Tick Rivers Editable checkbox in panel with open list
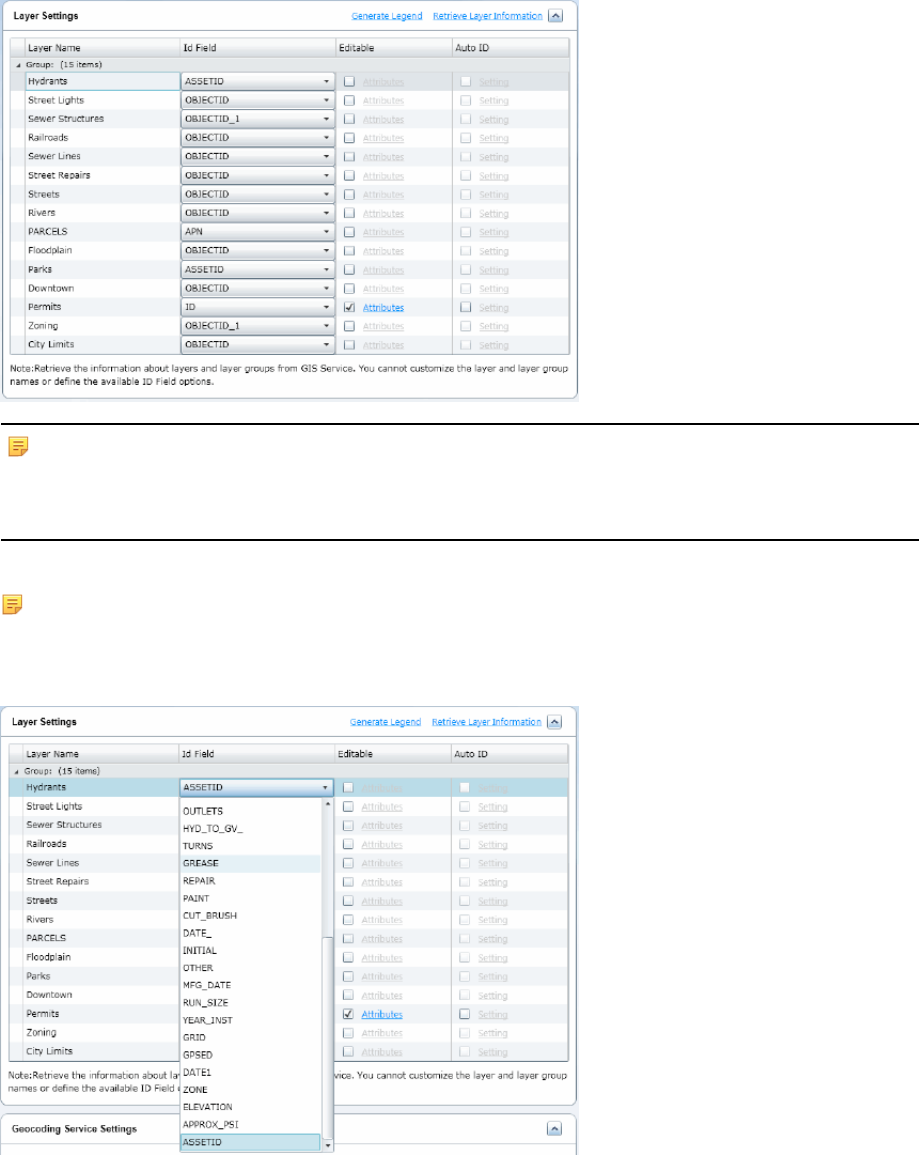The height and width of the screenshot is (1155, 919). 348,920
